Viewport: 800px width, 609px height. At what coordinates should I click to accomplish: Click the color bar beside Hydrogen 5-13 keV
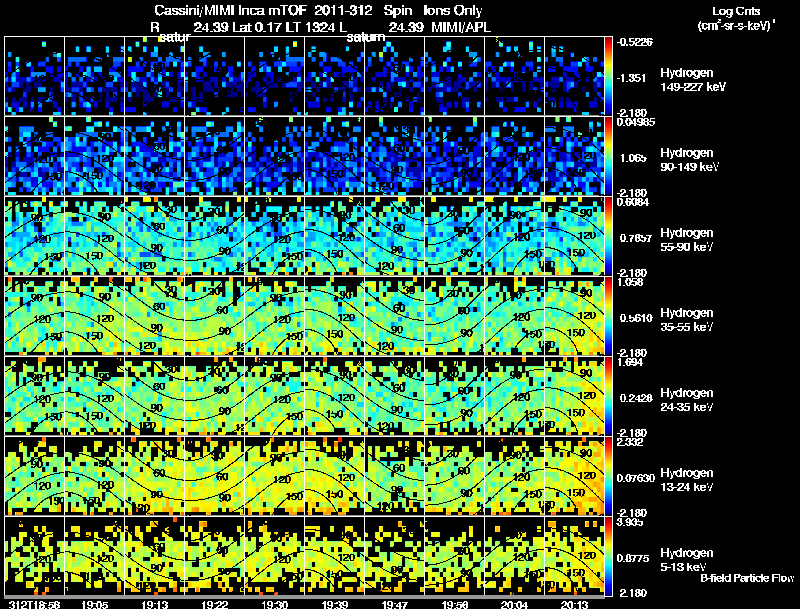click(x=608, y=556)
